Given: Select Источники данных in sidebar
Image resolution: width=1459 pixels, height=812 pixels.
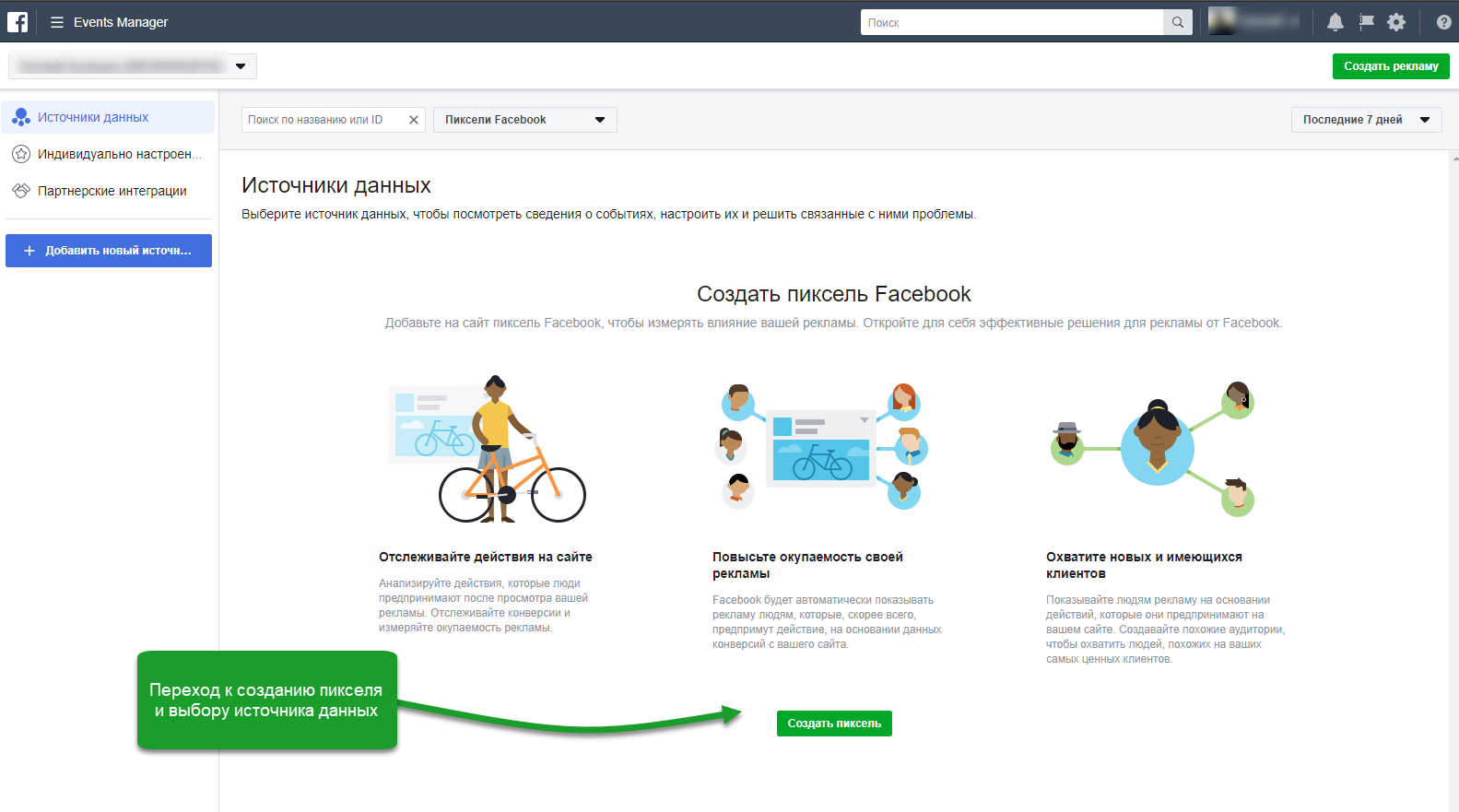Looking at the screenshot, I should (108, 117).
